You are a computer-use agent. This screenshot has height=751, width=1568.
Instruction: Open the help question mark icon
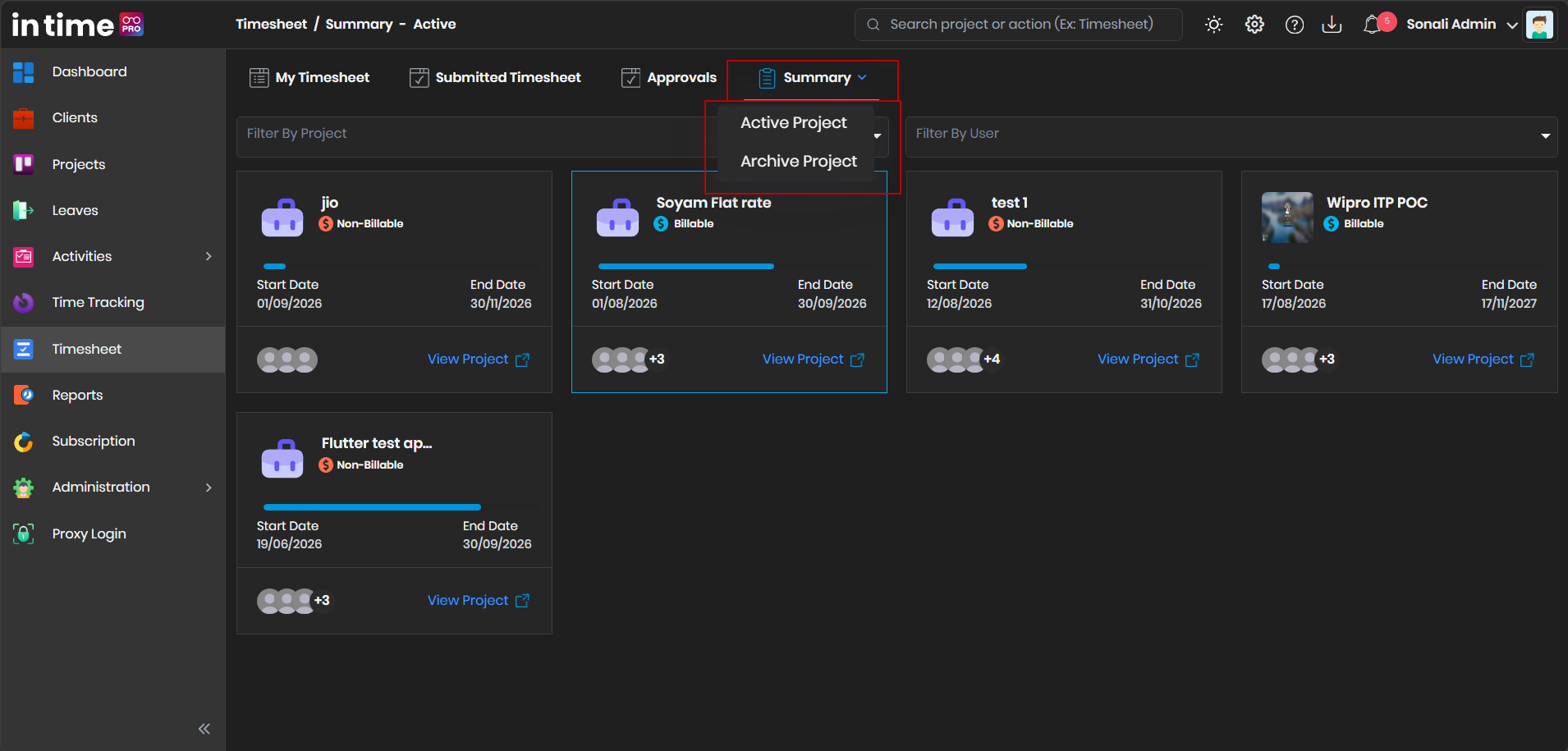[1295, 25]
